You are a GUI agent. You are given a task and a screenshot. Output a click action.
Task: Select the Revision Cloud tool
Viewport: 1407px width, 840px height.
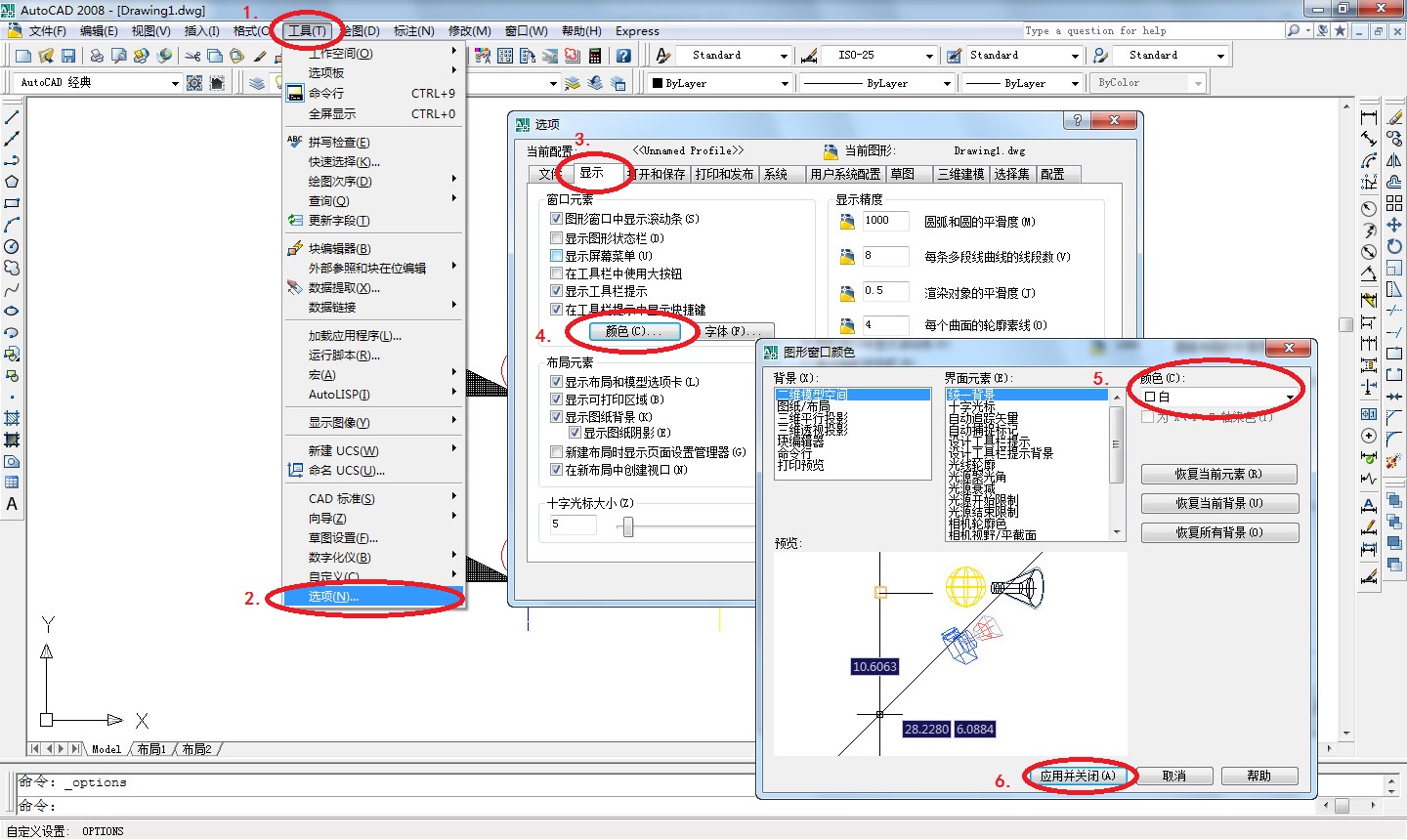[12, 268]
